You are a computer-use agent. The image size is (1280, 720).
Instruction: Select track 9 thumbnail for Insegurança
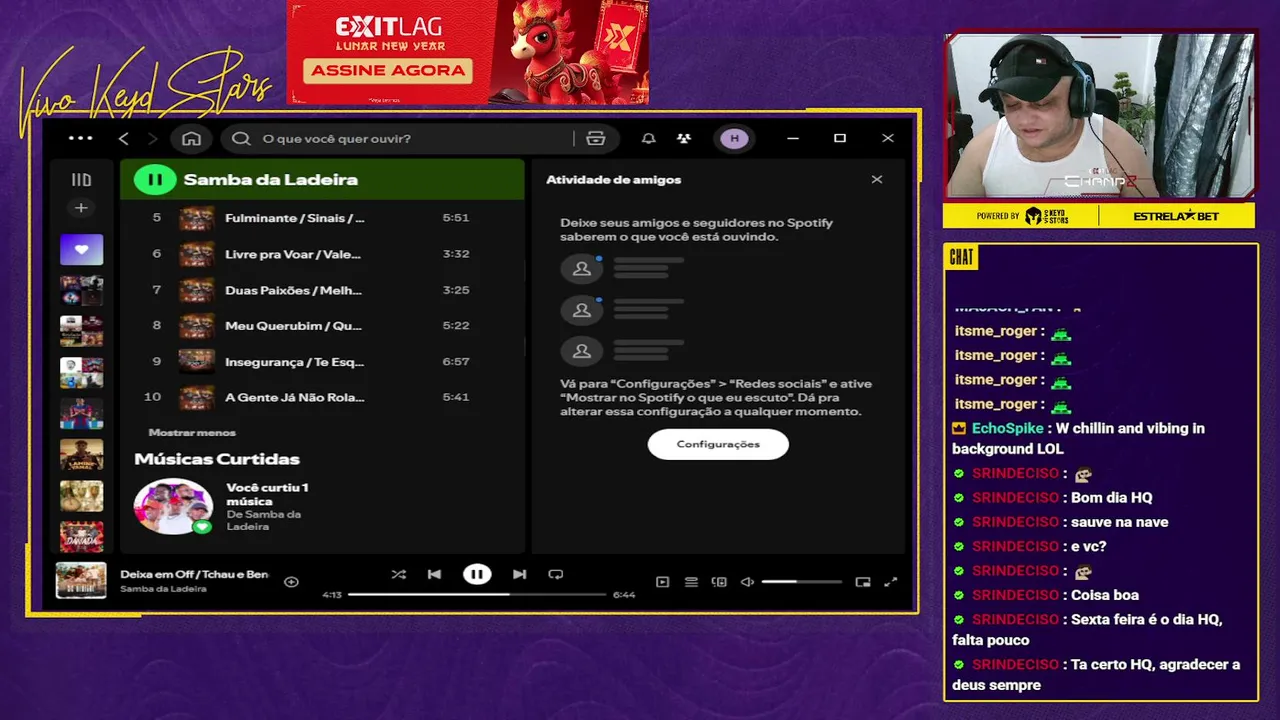pyautogui.click(x=197, y=361)
